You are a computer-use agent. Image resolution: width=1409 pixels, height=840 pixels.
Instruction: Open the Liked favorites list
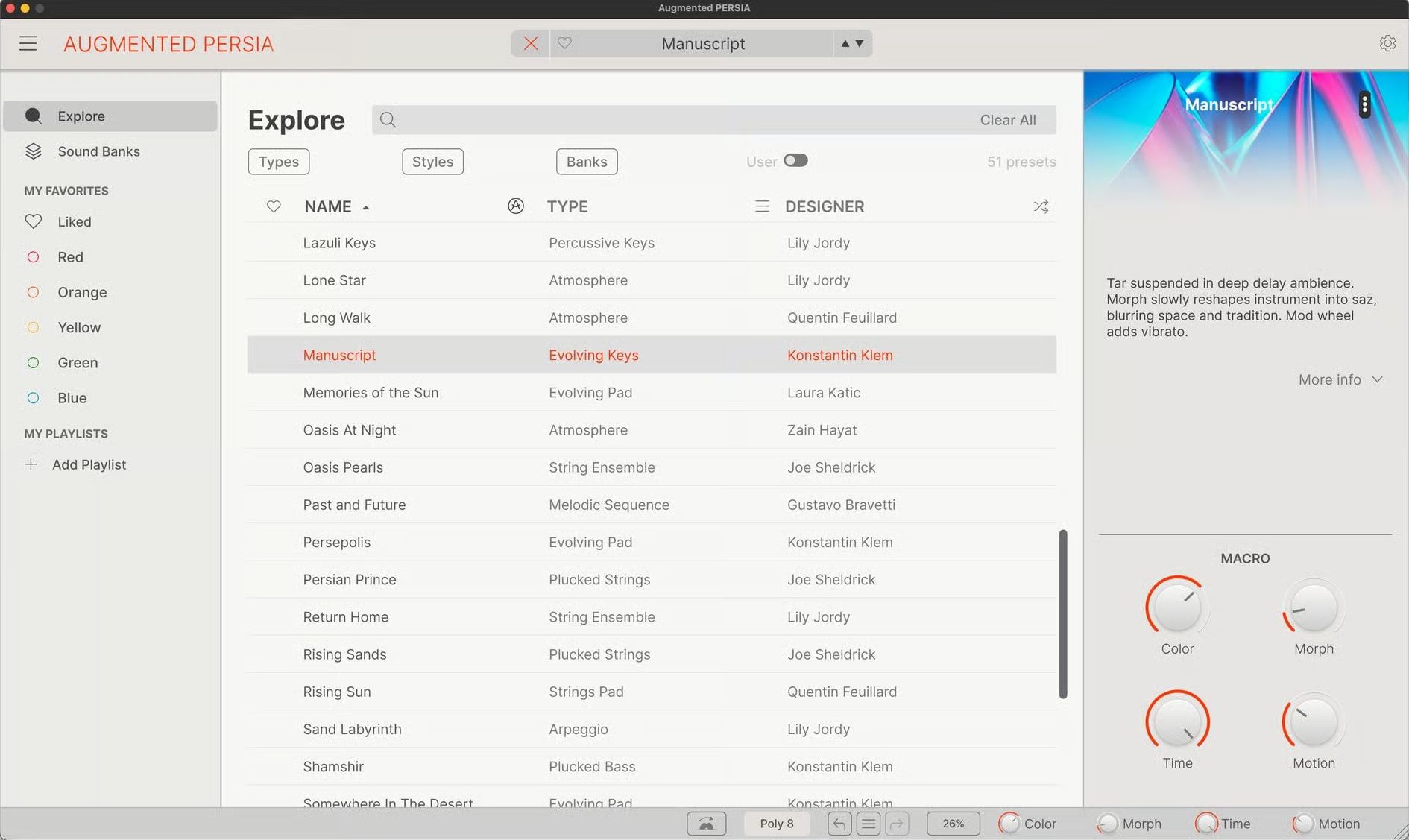pyautogui.click(x=74, y=222)
